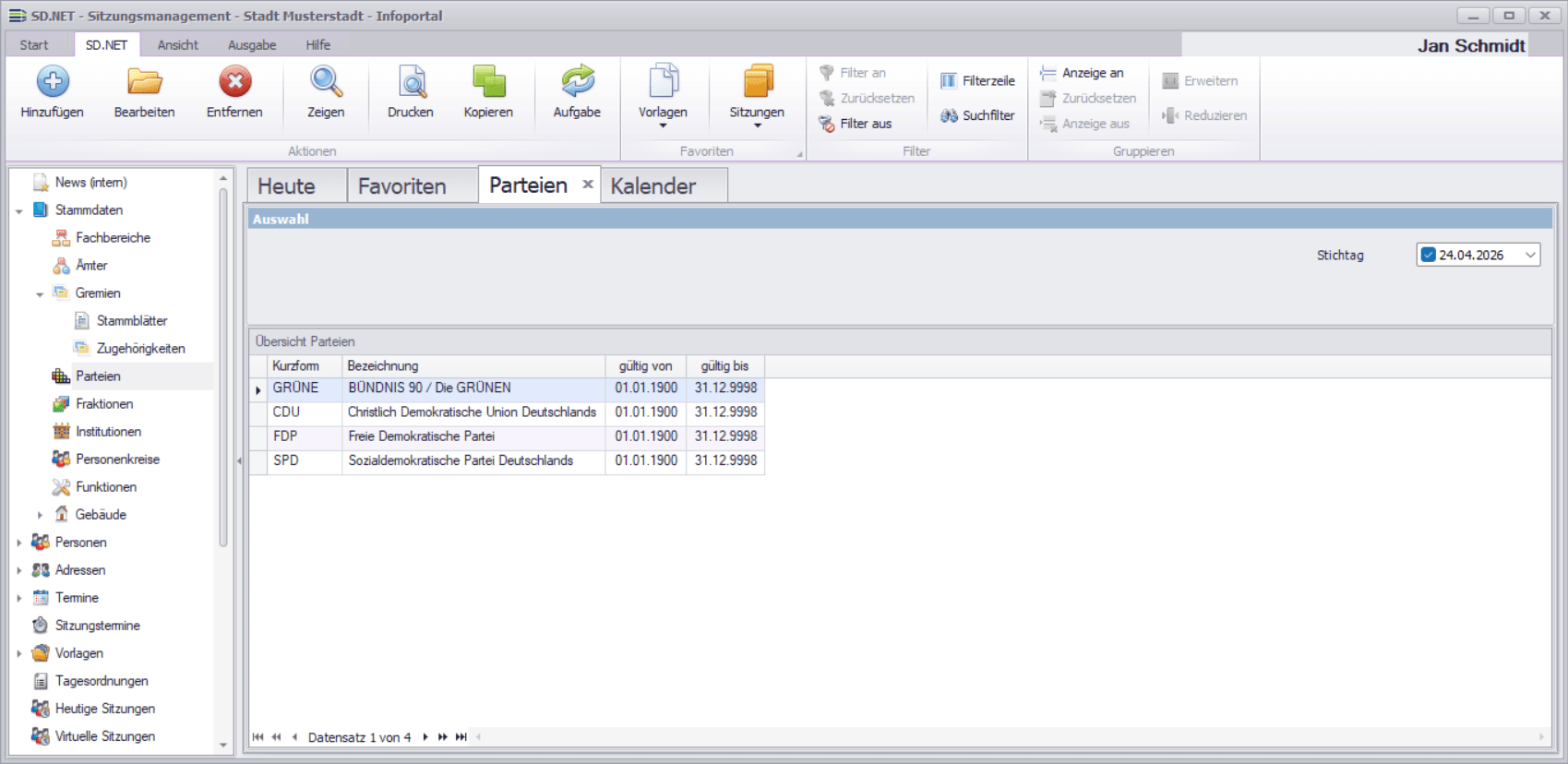
Task: Expand the Personen tree node
Action: coord(19,543)
